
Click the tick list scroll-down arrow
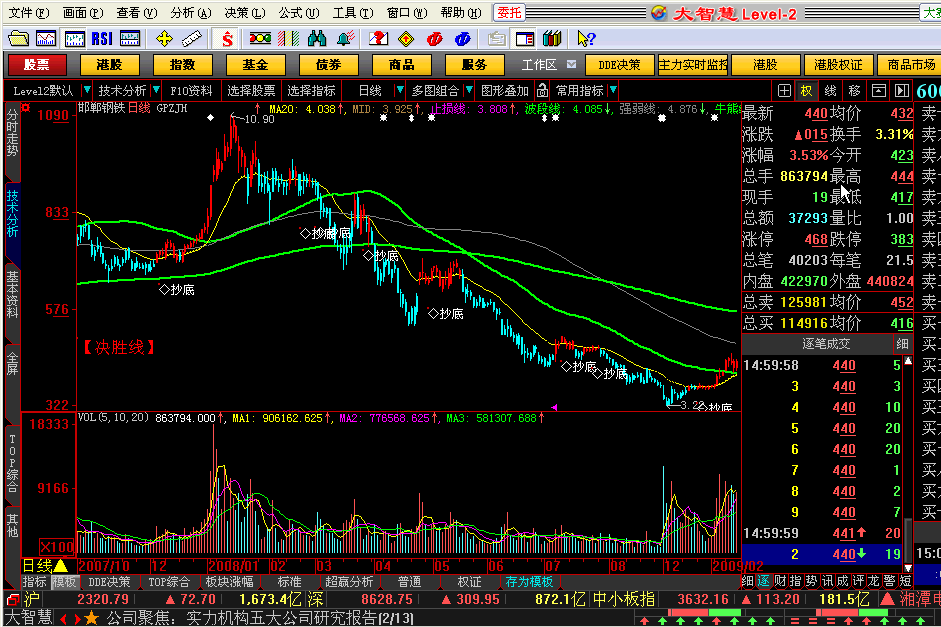point(908,568)
